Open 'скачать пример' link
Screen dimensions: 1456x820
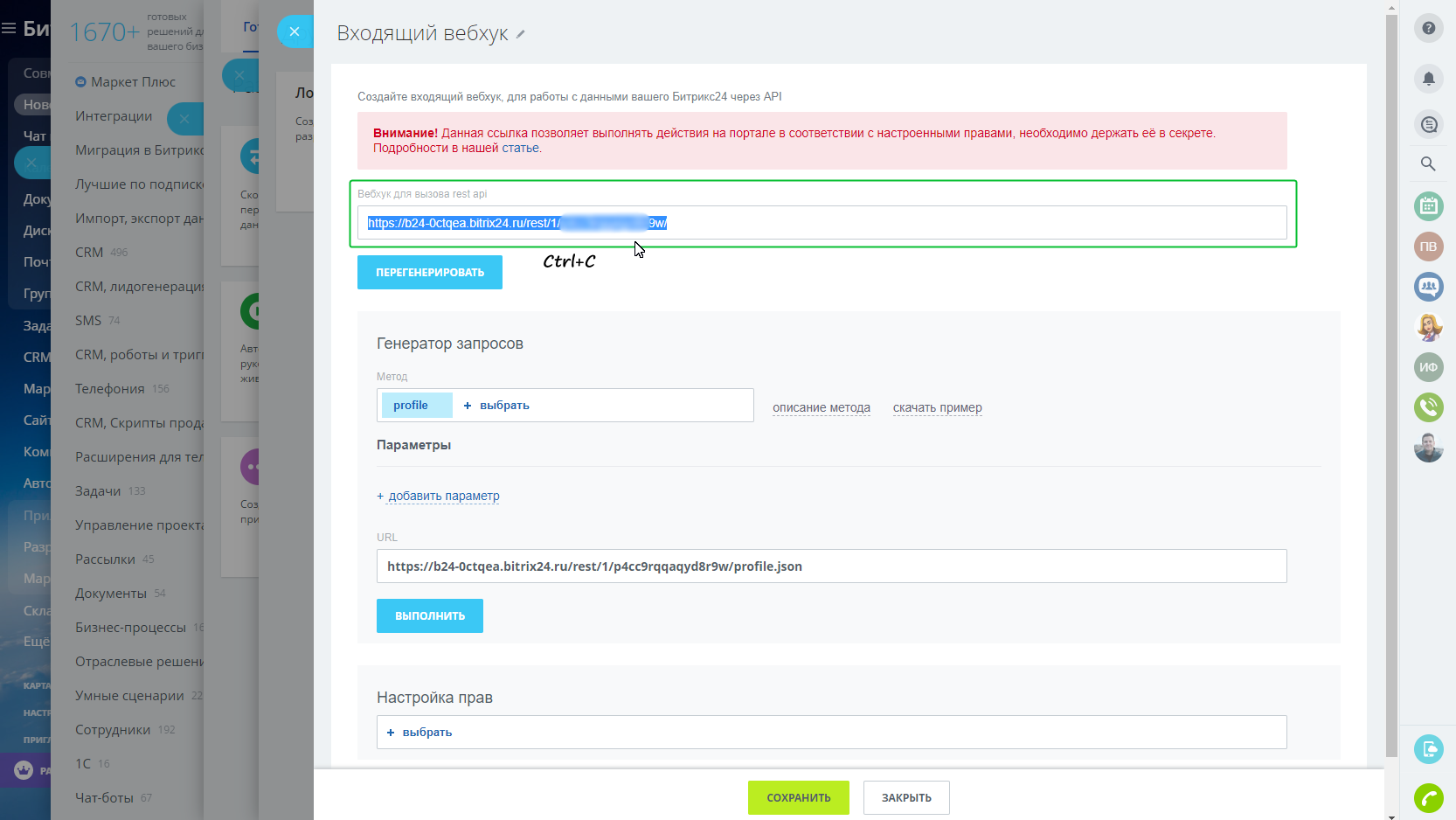[x=937, y=407]
